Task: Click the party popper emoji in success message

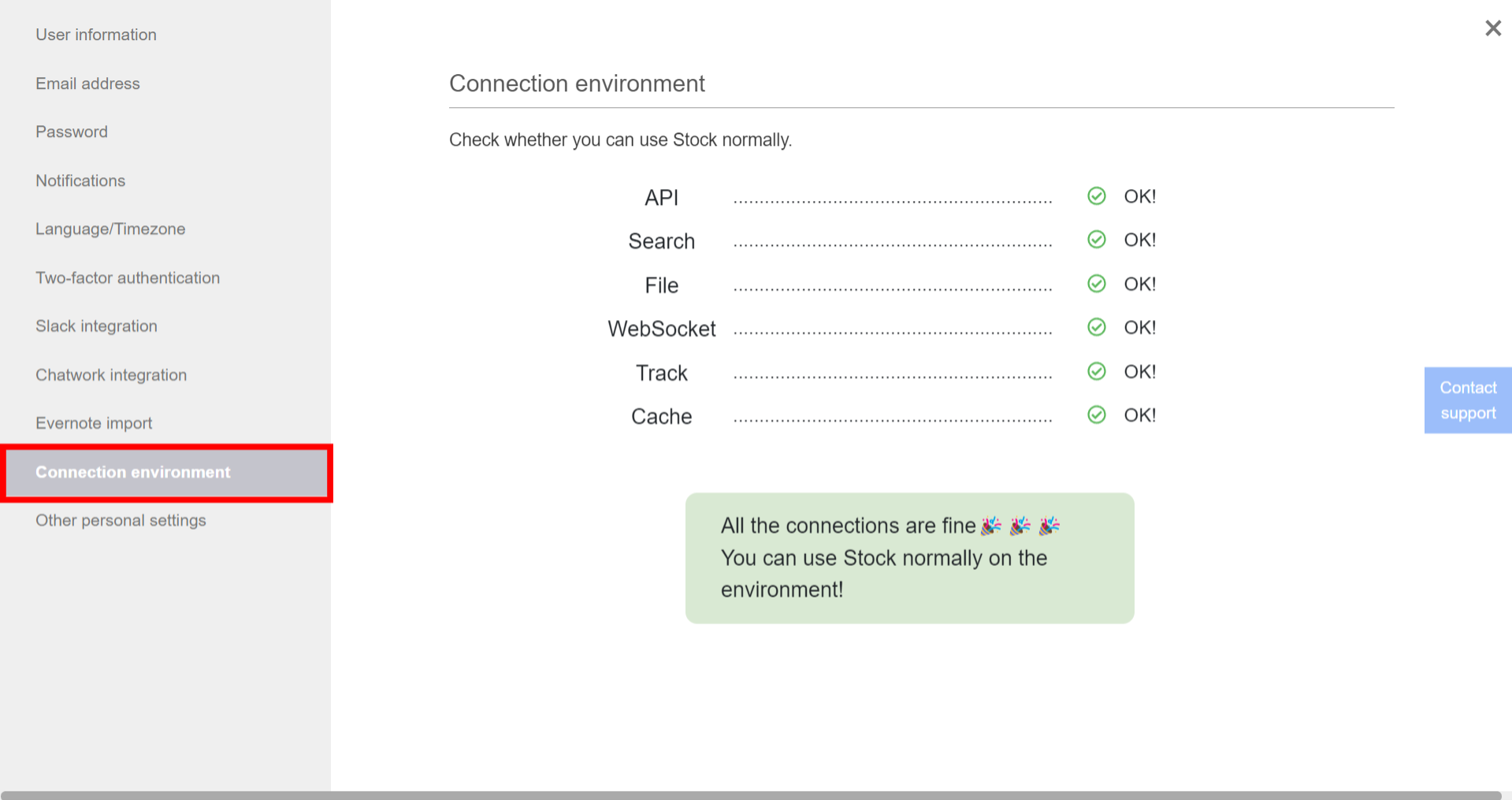Action: point(991,525)
